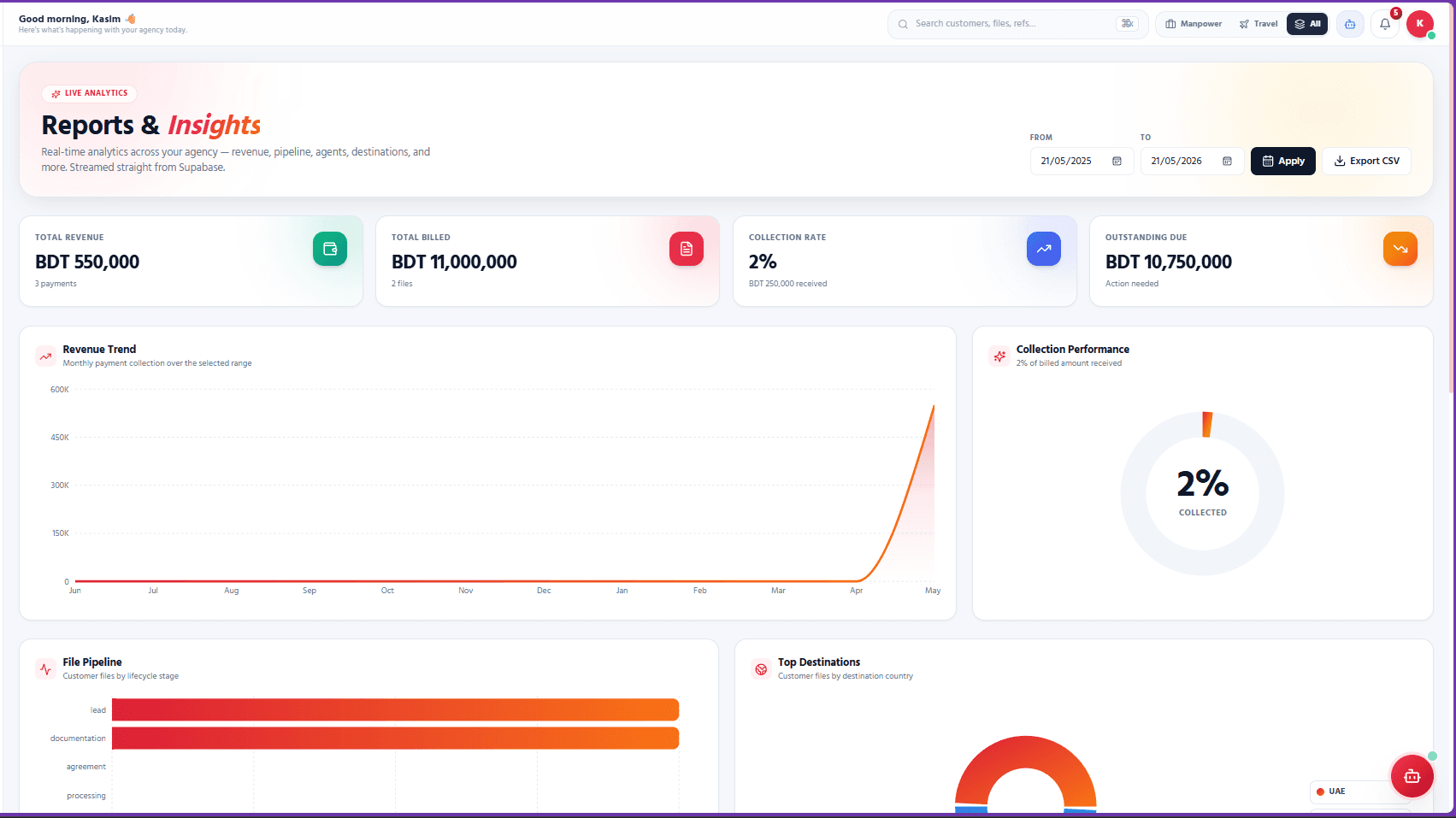Select the All view tab

click(1307, 24)
